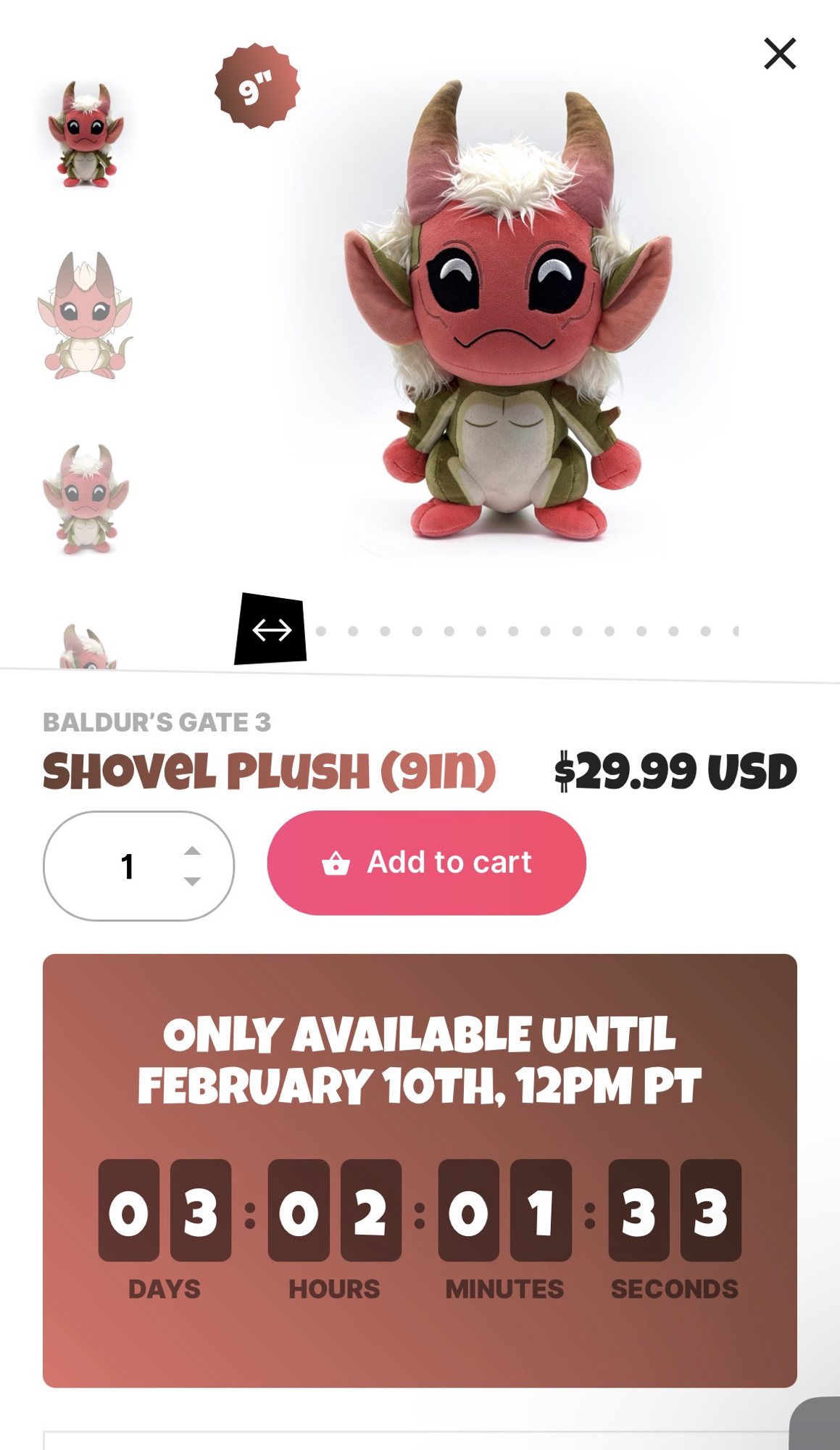Click the black horizontal arrows slider handle
The image size is (840, 1450).
pos(270,629)
